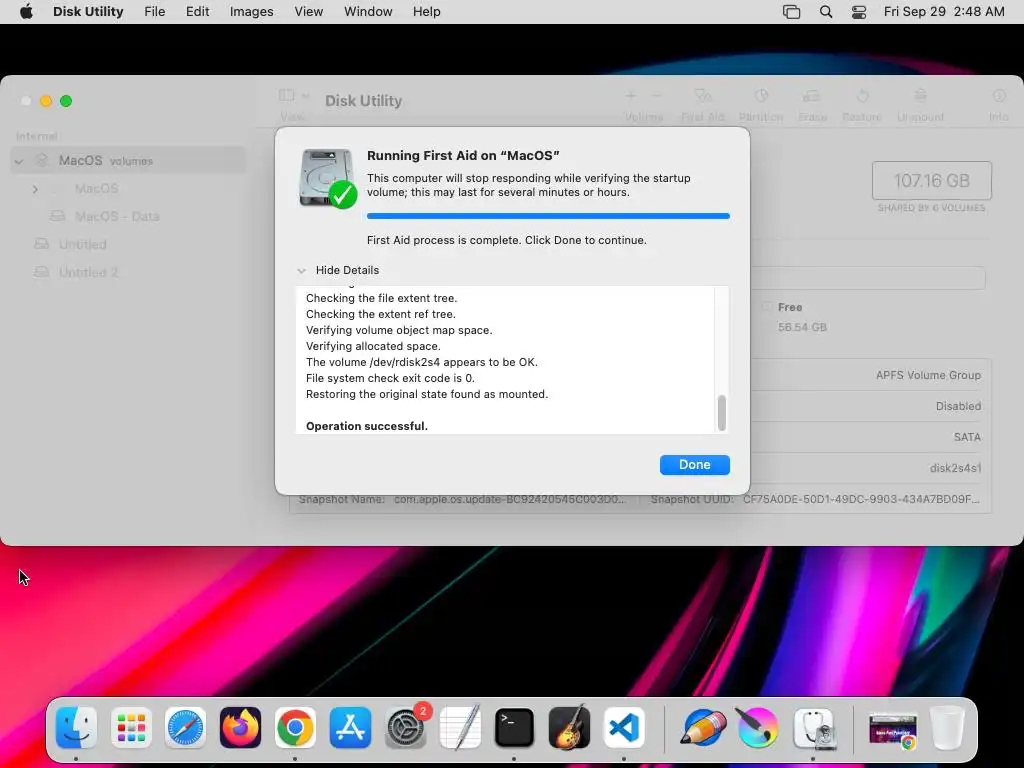This screenshot has width=1024, height=768.
Task: Open the View menu in the menu bar
Action: pyautogui.click(x=308, y=12)
